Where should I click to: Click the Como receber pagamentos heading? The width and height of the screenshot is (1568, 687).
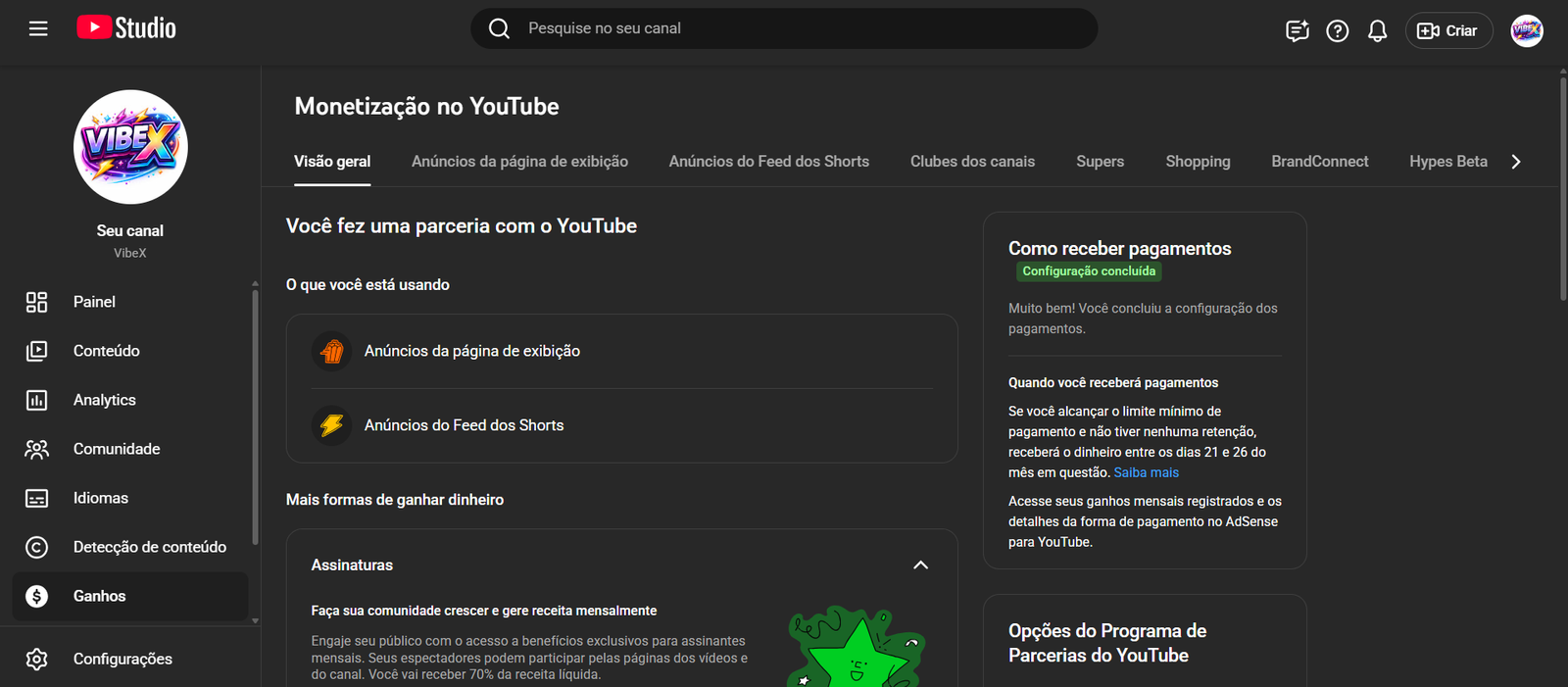point(1119,249)
